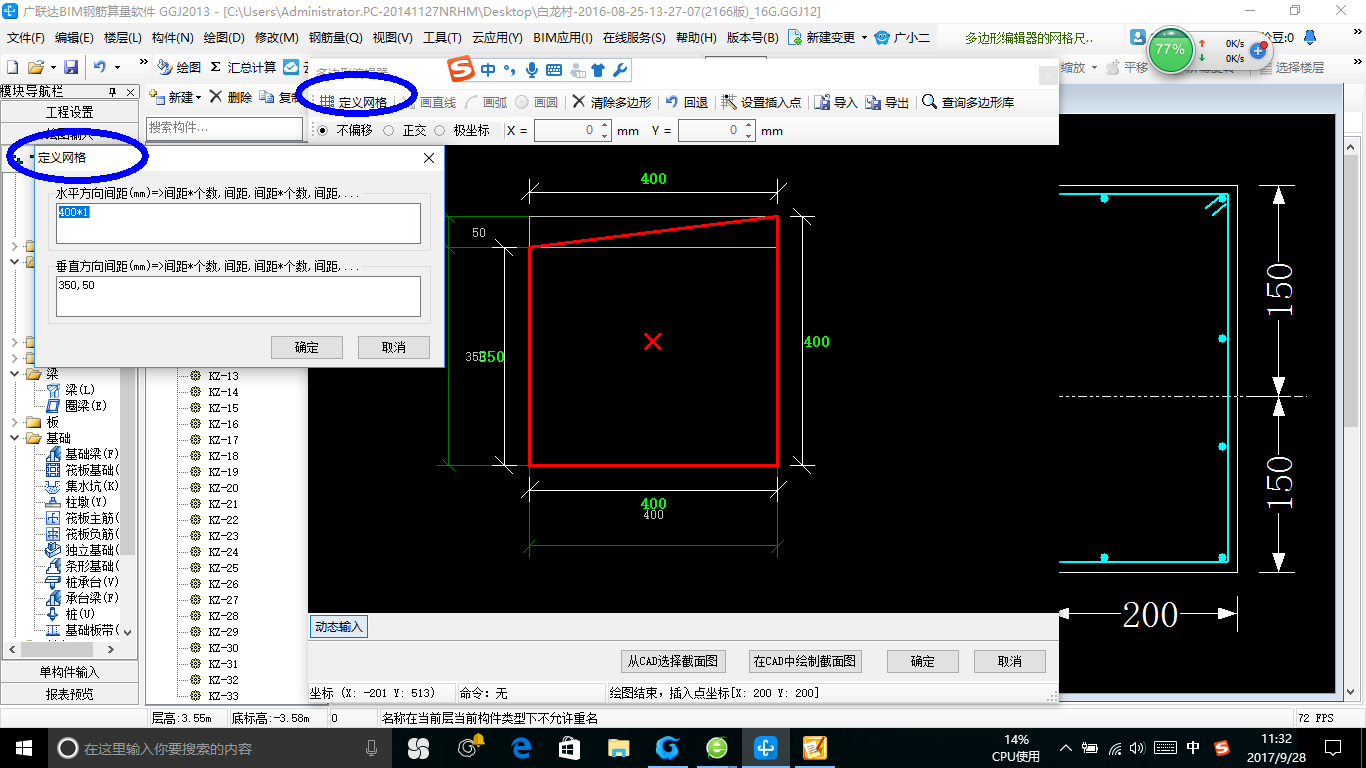Click the 定义网格 grid toolbar button
The height and width of the screenshot is (768, 1366).
pyautogui.click(x=353, y=102)
